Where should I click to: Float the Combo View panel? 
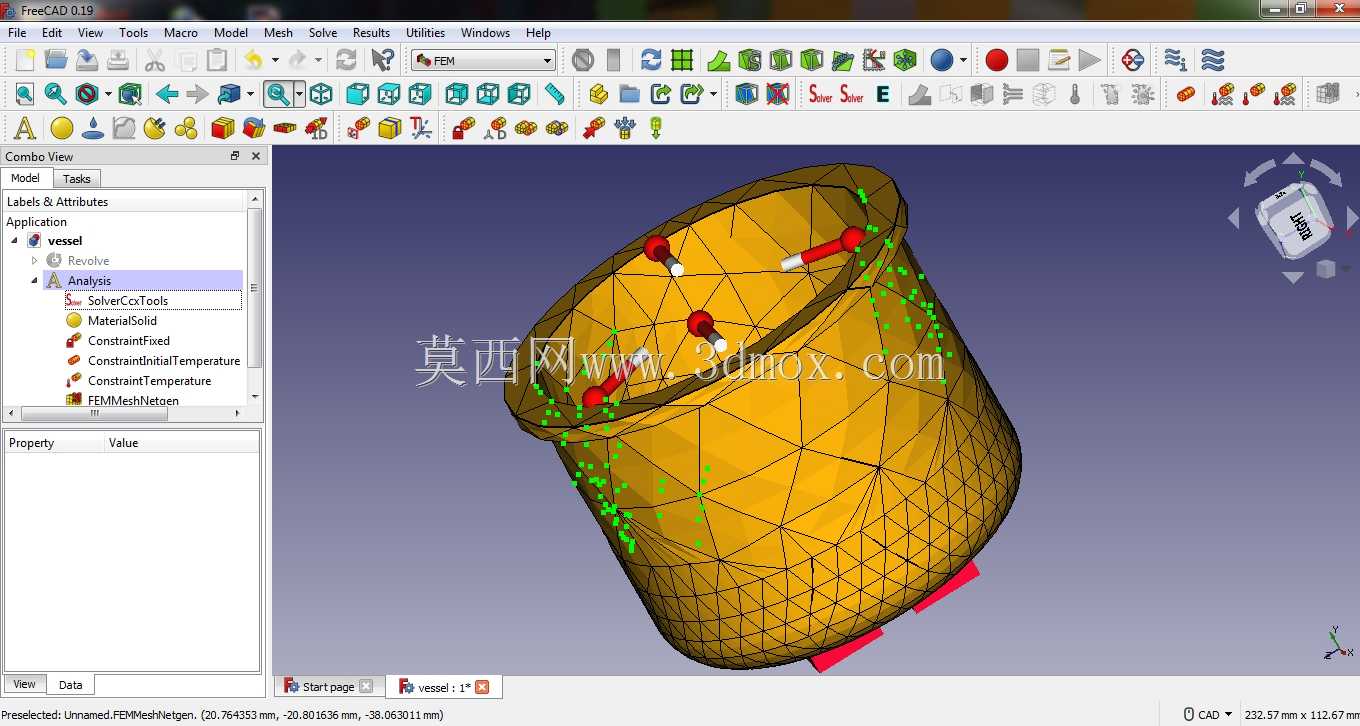[235, 156]
